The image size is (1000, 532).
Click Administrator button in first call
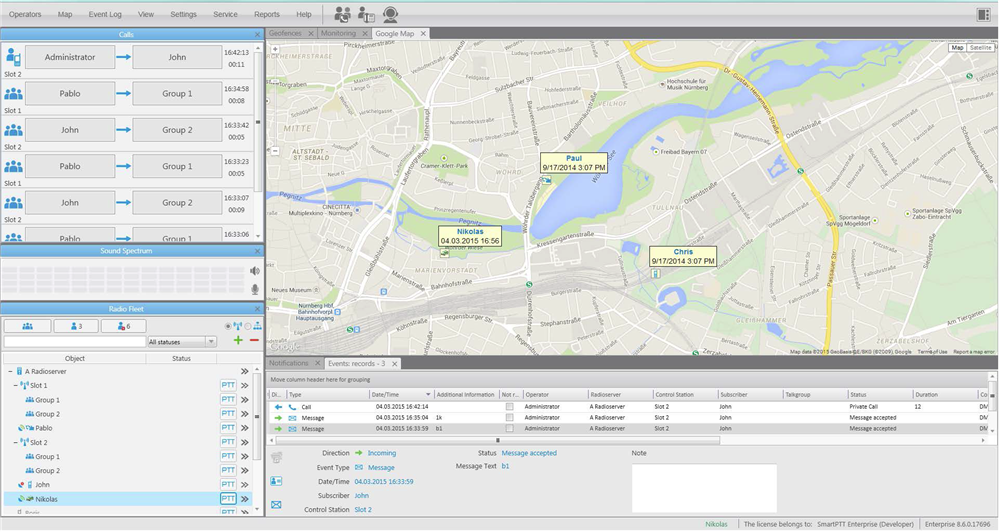(x=70, y=57)
